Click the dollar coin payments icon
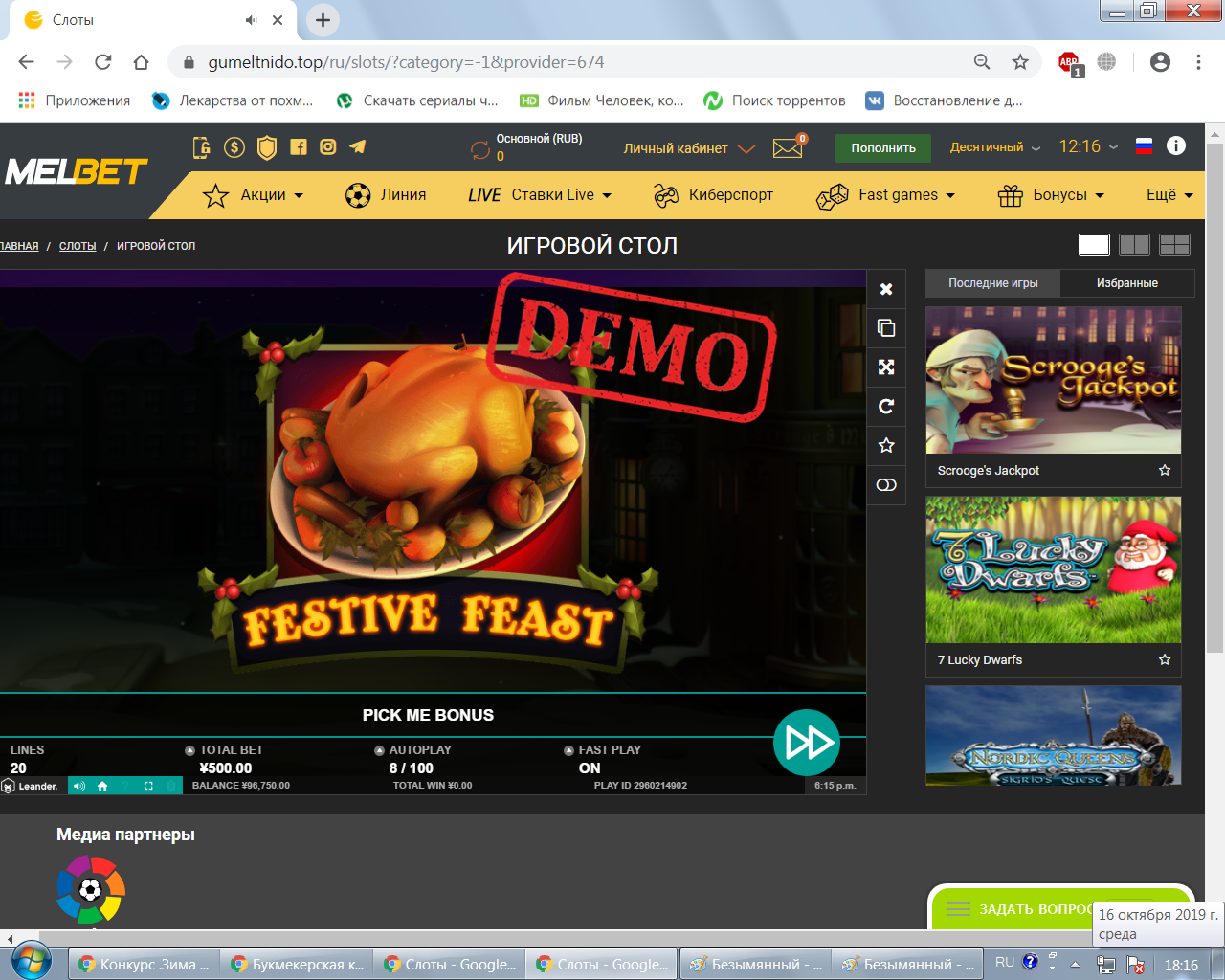 tap(234, 147)
